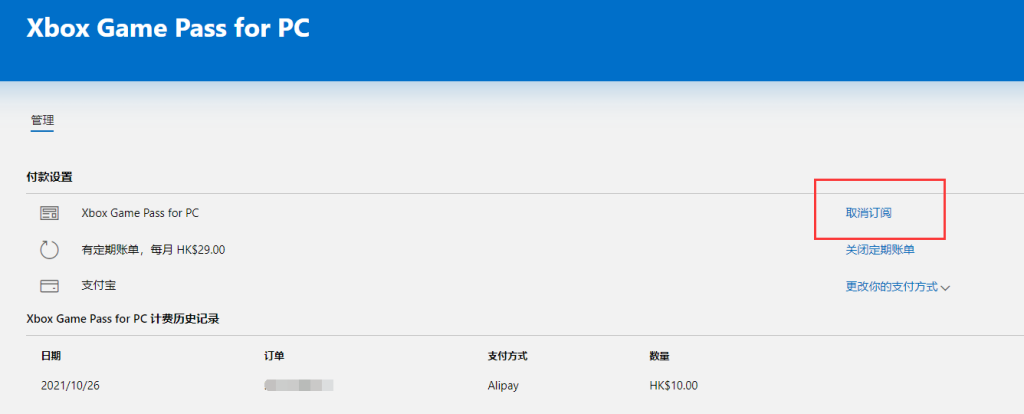Click the 日期 column header
Image resolution: width=1024 pixels, height=414 pixels.
point(51,356)
